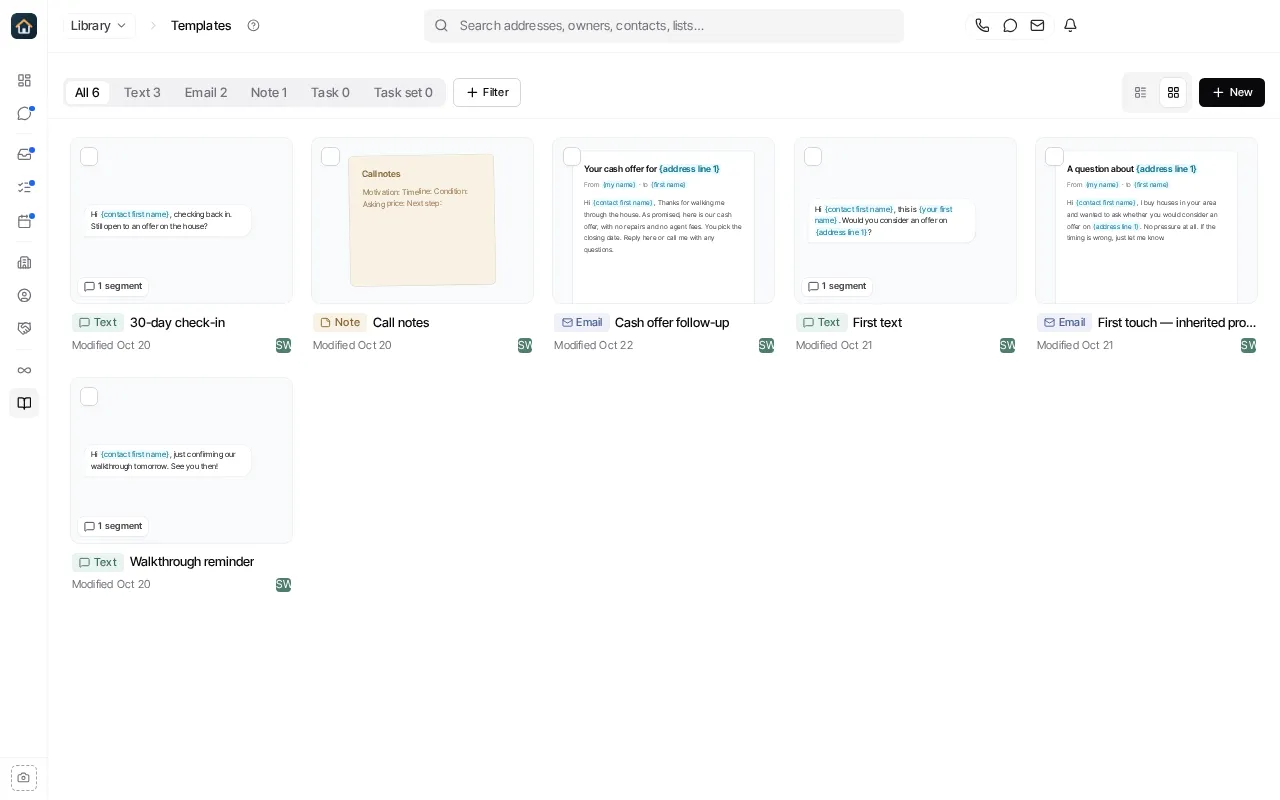Image resolution: width=1280 pixels, height=800 pixels.
Task: Open the inbox tray icon in sidebar
Action: pos(24,154)
